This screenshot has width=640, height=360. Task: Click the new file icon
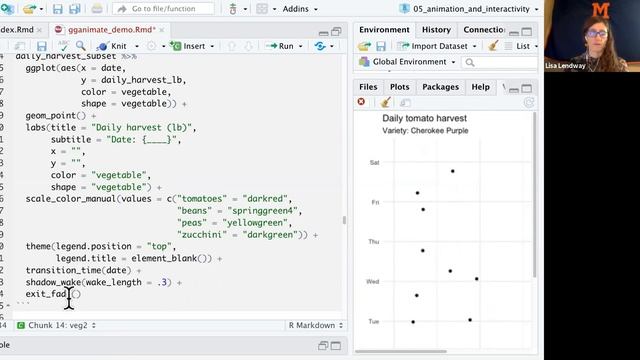point(7,9)
